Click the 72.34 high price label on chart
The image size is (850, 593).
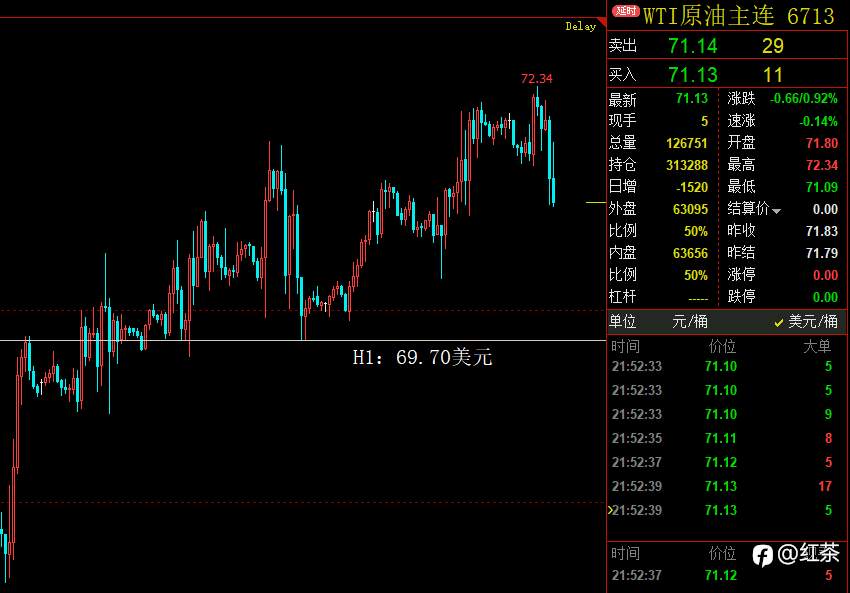[x=536, y=79]
